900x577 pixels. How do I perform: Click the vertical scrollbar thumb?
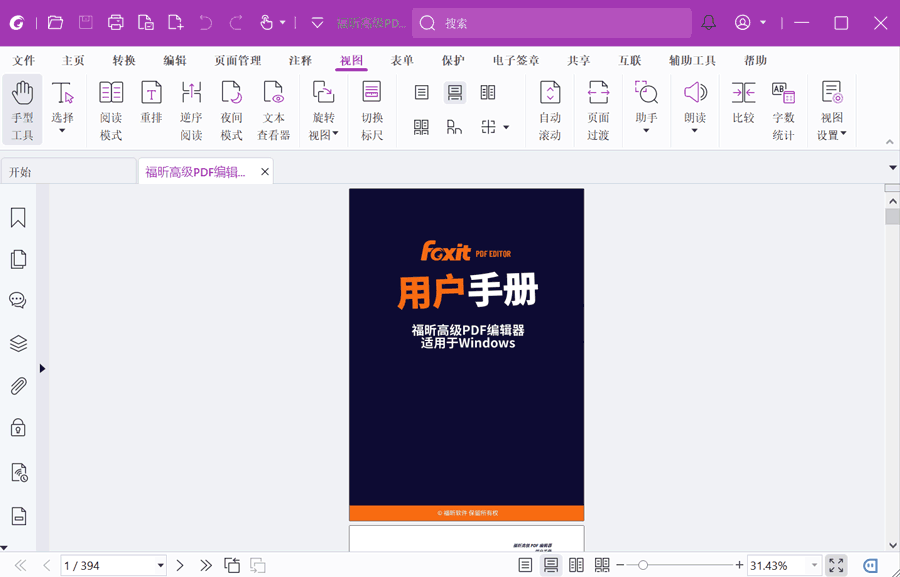pyautogui.click(x=892, y=217)
